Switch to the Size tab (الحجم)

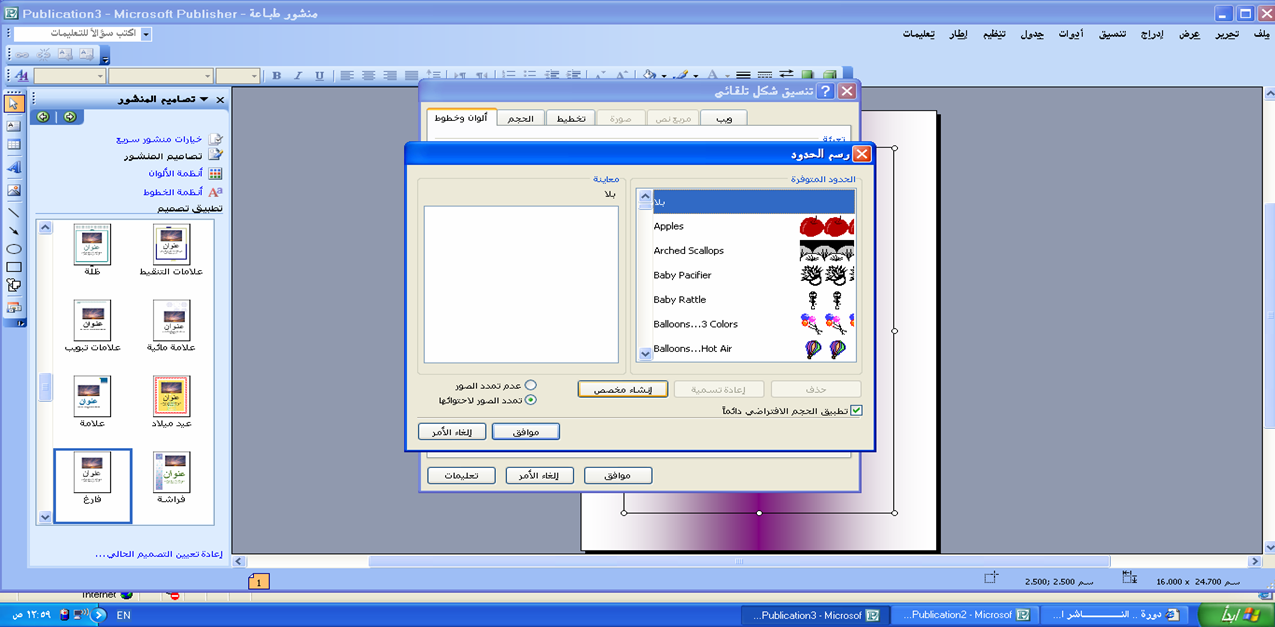[x=520, y=118]
